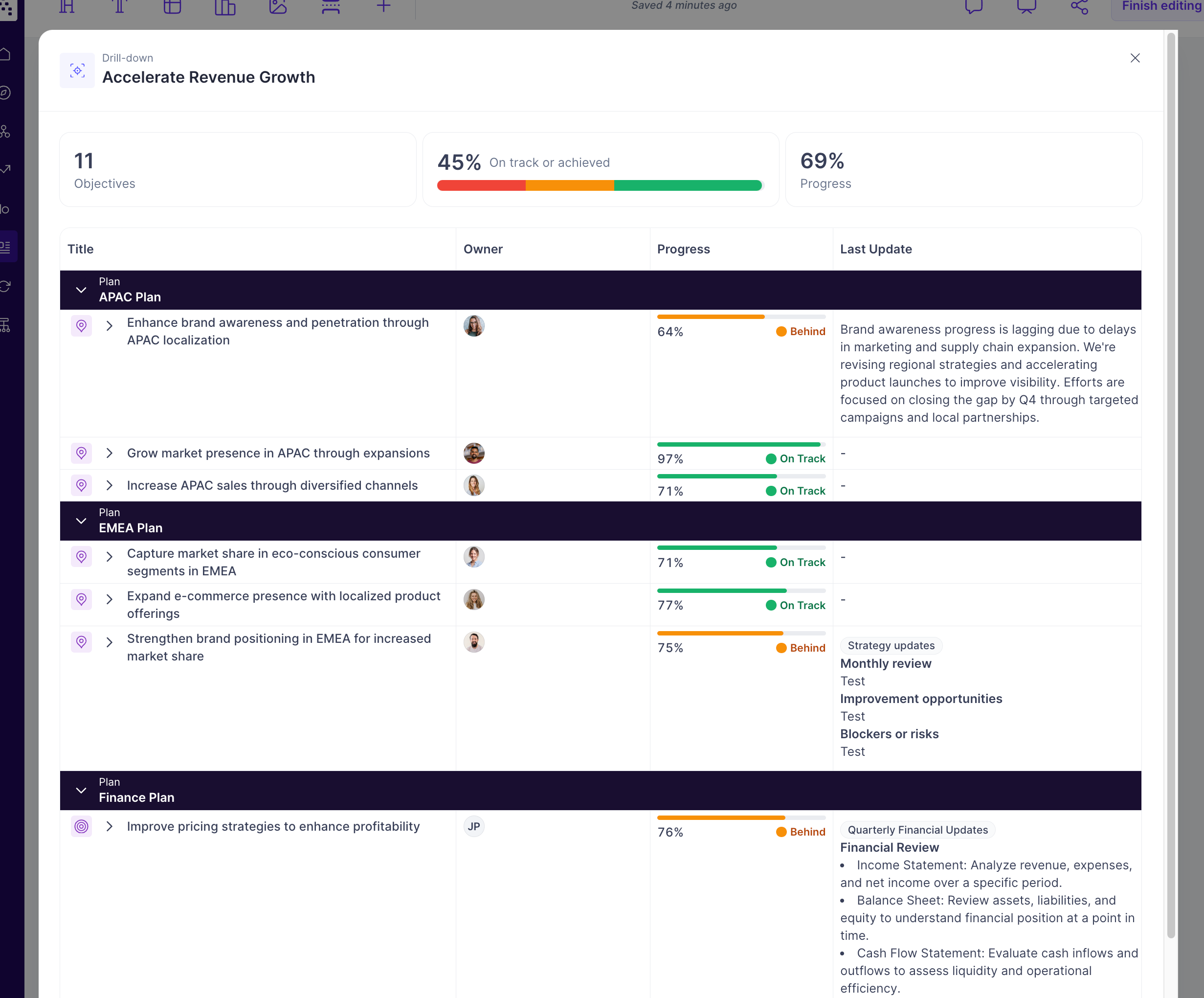Collapse the Finance Plan group
Screen dimensions: 1204x998
pyautogui.click(x=81, y=791)
